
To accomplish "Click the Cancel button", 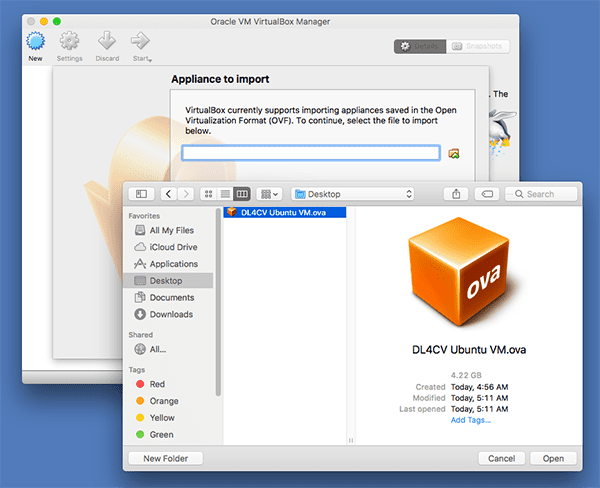I will pos(502,459).
